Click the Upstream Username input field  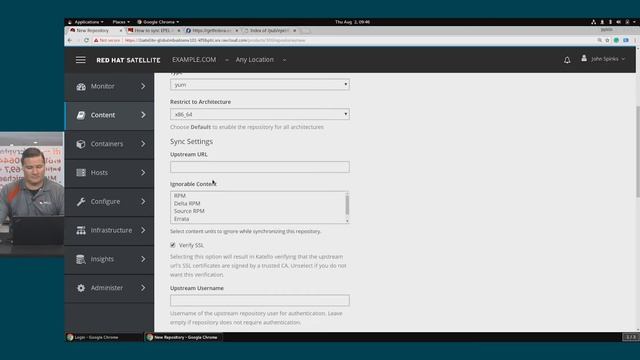click(x=260, y=300)
